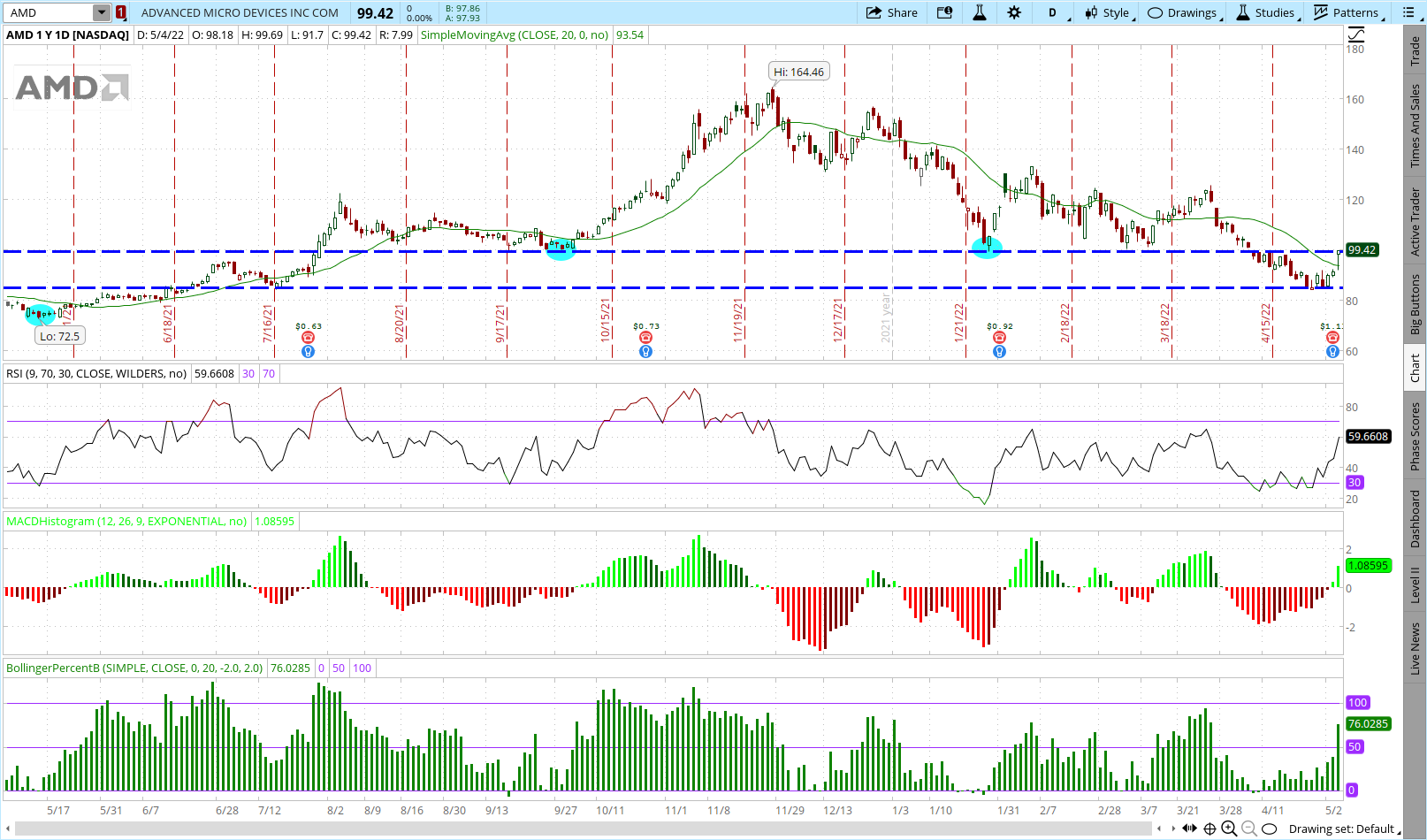Open the D timeframe dropdown
Screen dimensions: 1427x840
1054,12
